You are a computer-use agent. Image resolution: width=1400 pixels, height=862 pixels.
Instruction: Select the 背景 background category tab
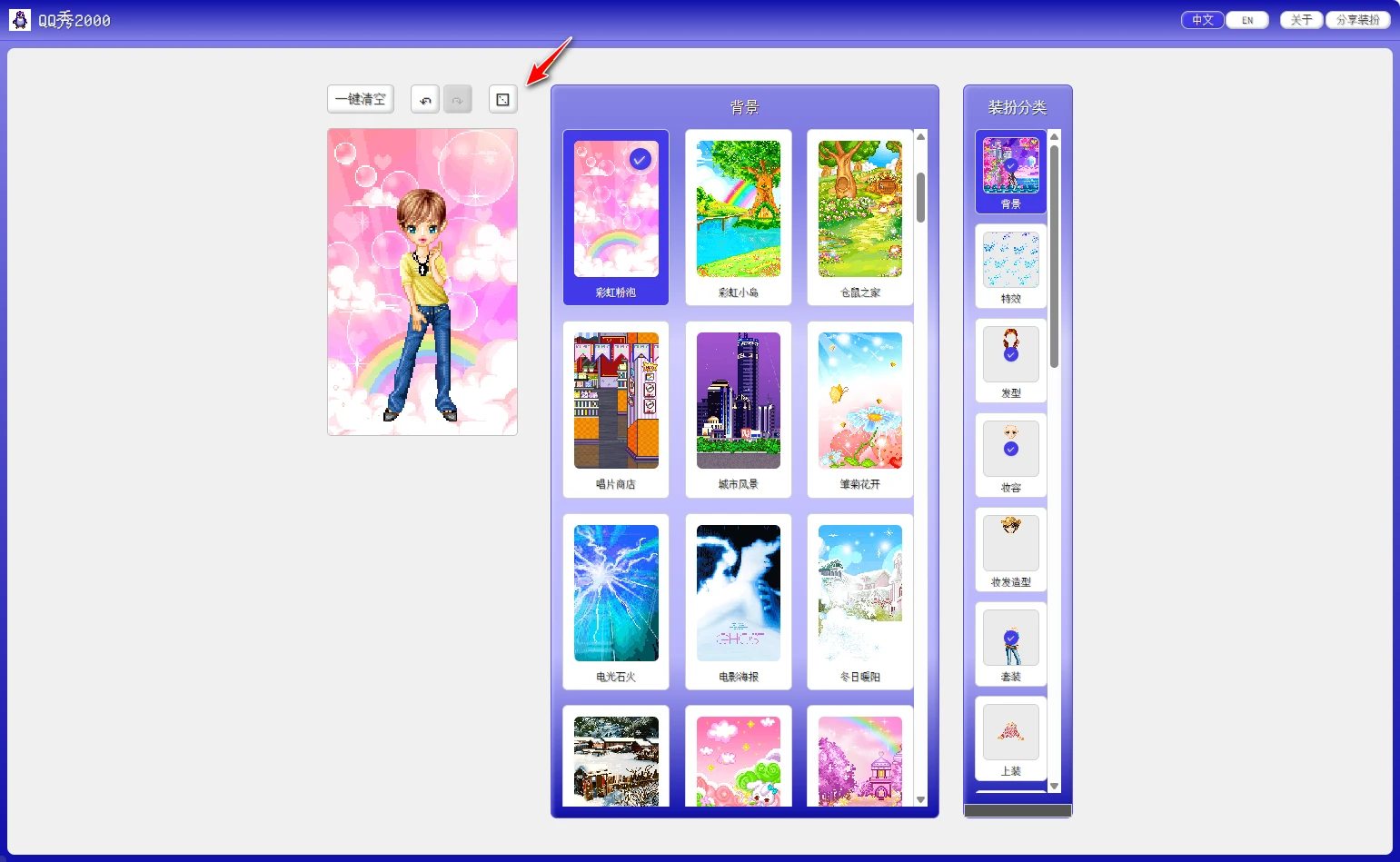[x=1010, y=172]
